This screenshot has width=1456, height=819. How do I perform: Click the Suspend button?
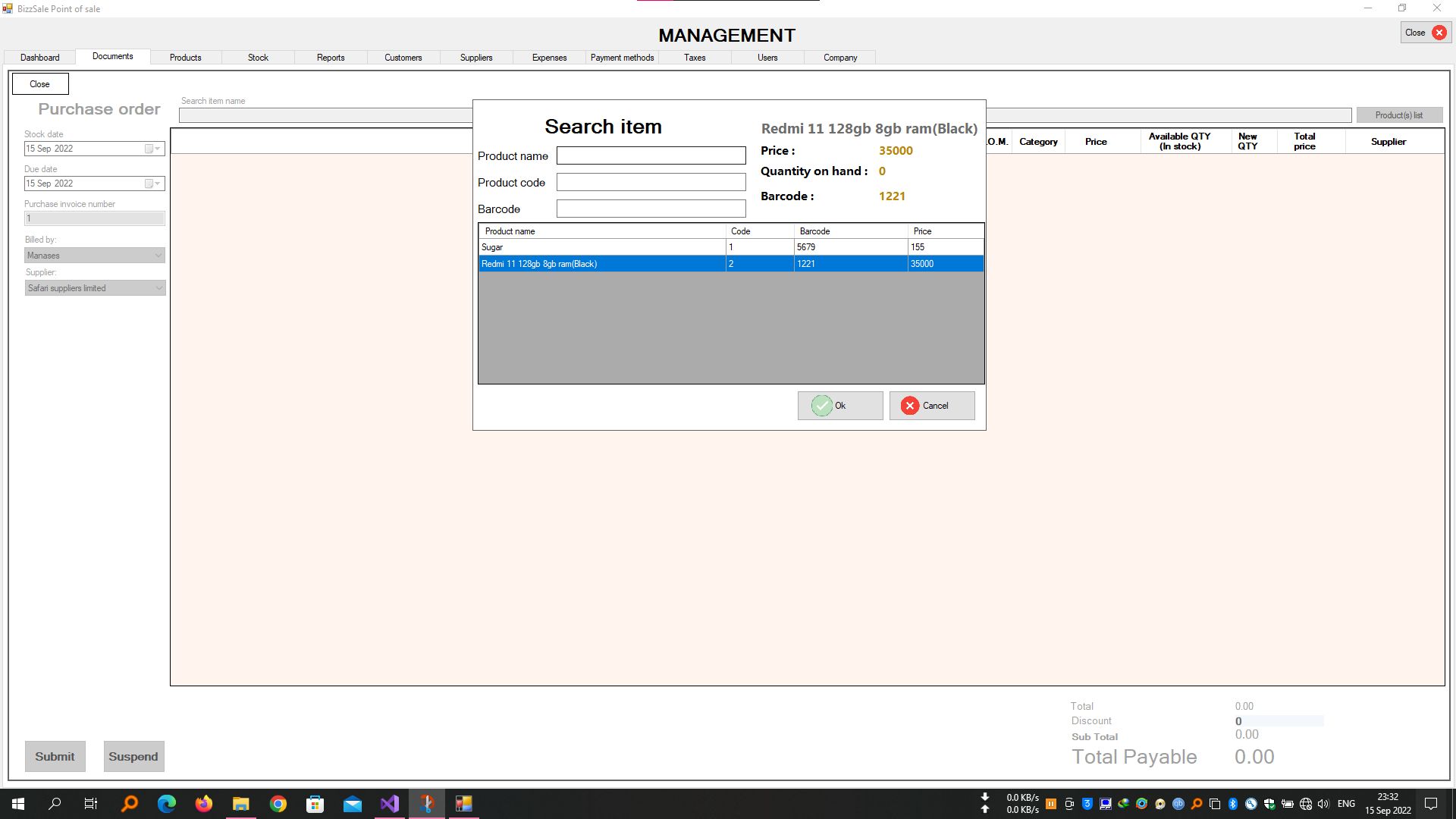[x=133, y=756]
